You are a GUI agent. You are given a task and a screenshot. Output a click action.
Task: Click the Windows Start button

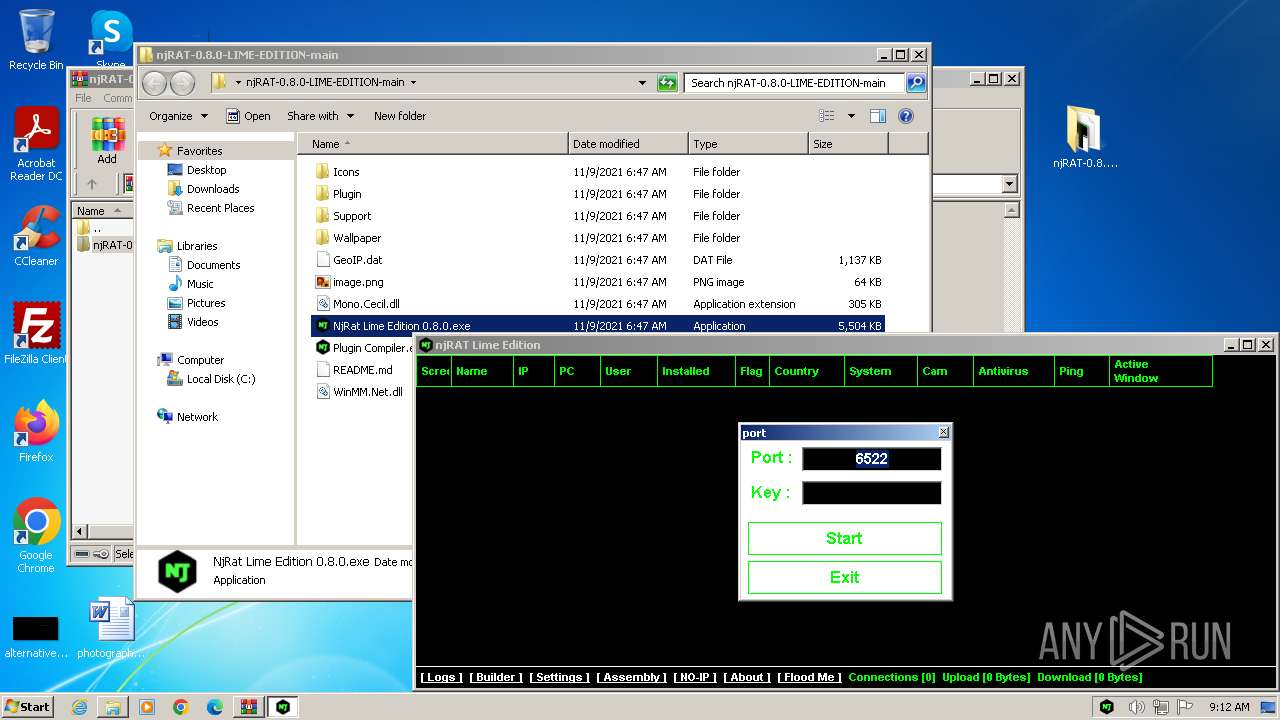pos(27,706)
